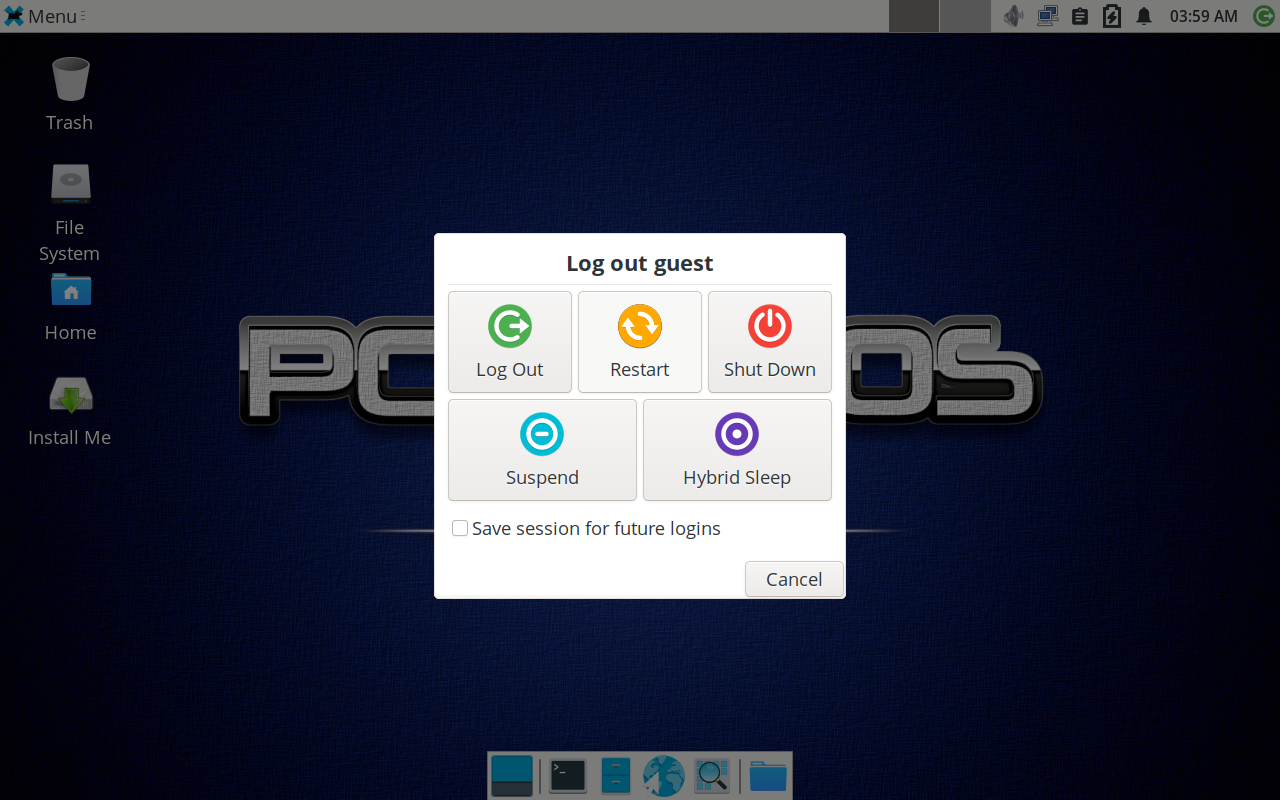1280x800 pixels.
Task: Launch the web browser globe icon
Action: [664, 776]
